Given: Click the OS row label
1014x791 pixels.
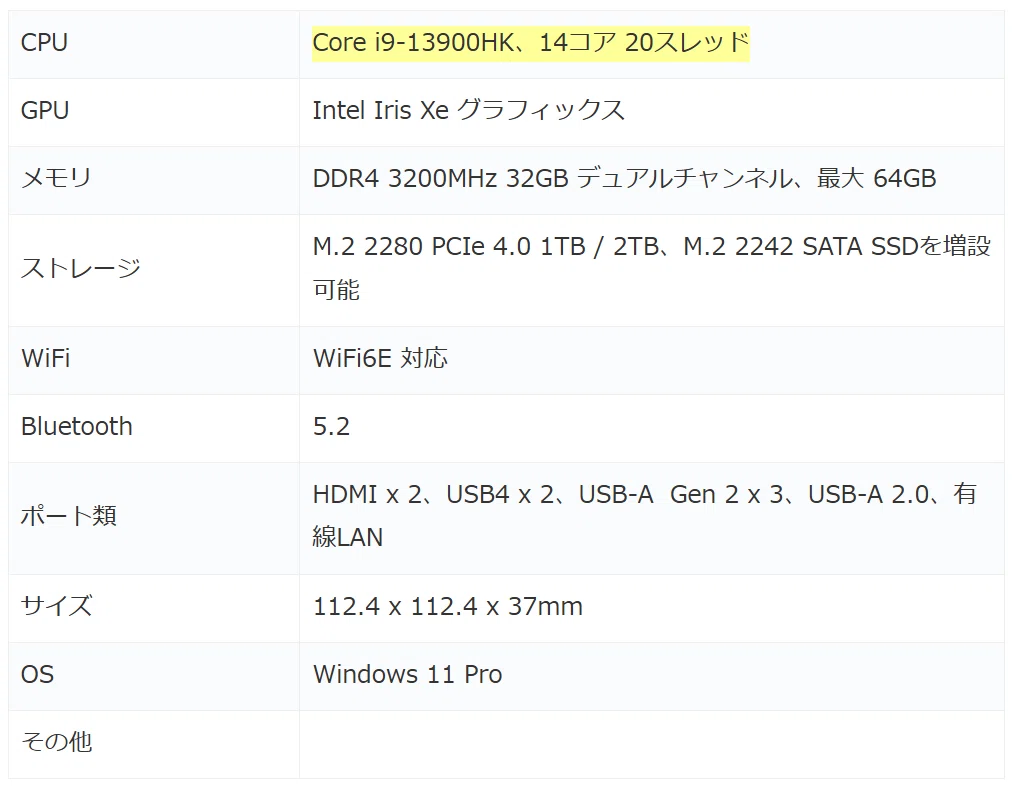Looking at the screenshot, I should [37, 674].
